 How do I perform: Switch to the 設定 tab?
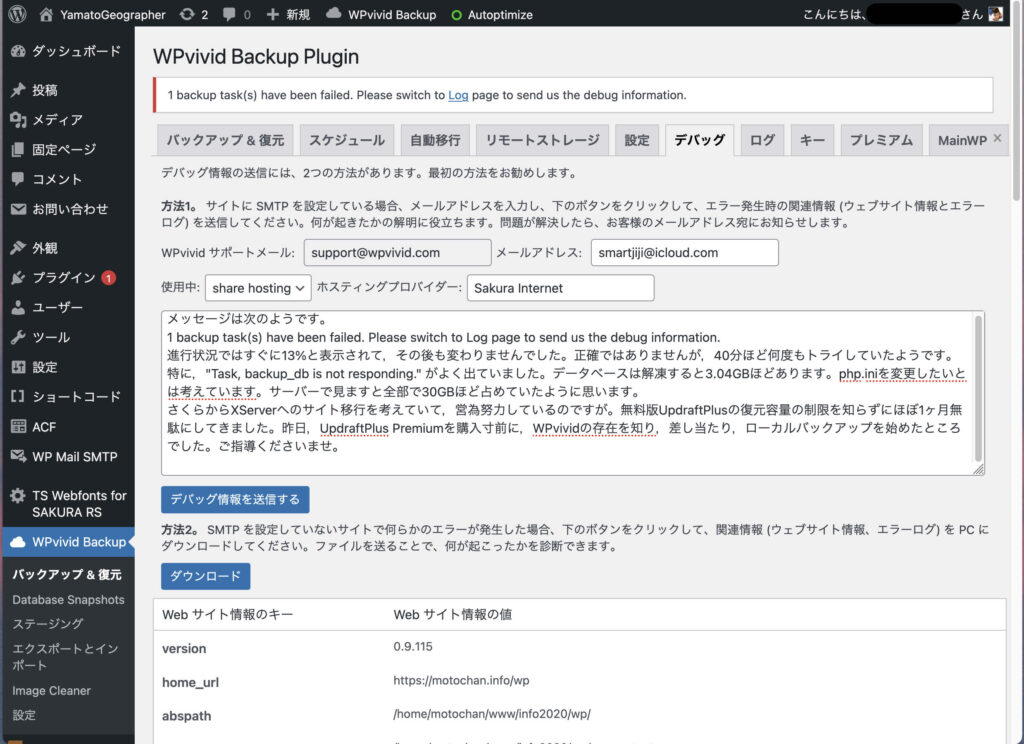pos(637,140)
